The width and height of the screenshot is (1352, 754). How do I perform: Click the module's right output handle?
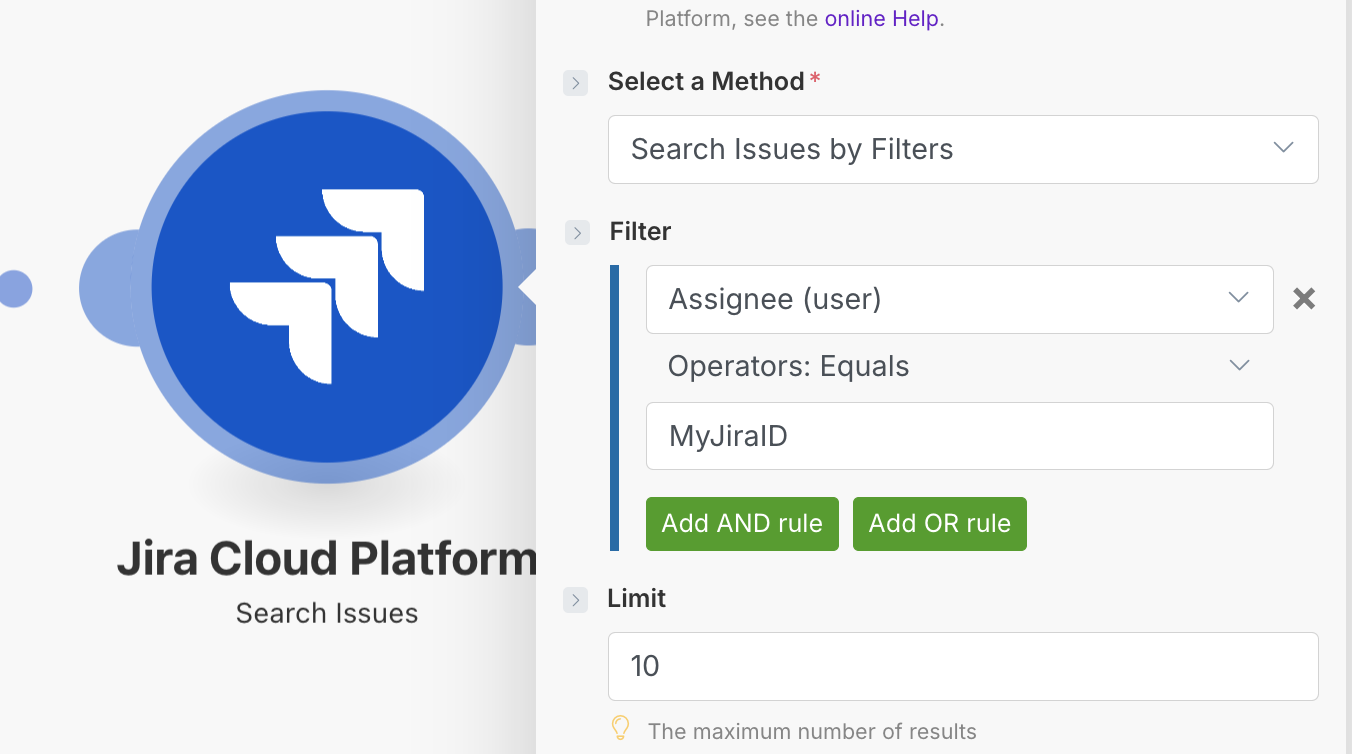(526, 287)
